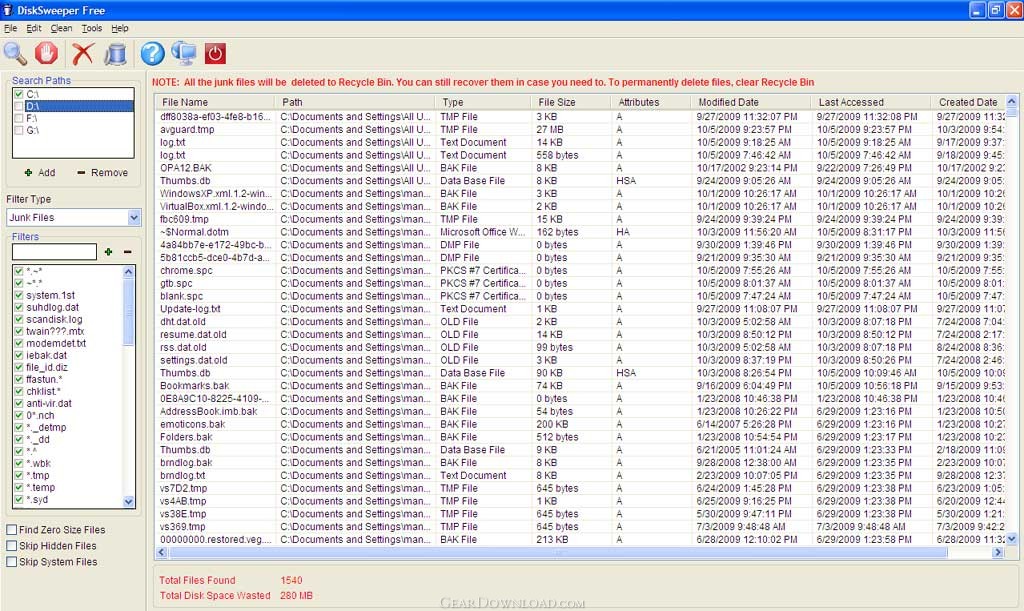Select the ~$Normal.dotm file row
The width and height of the screenshot is (1024, 611).
point(581,232)
